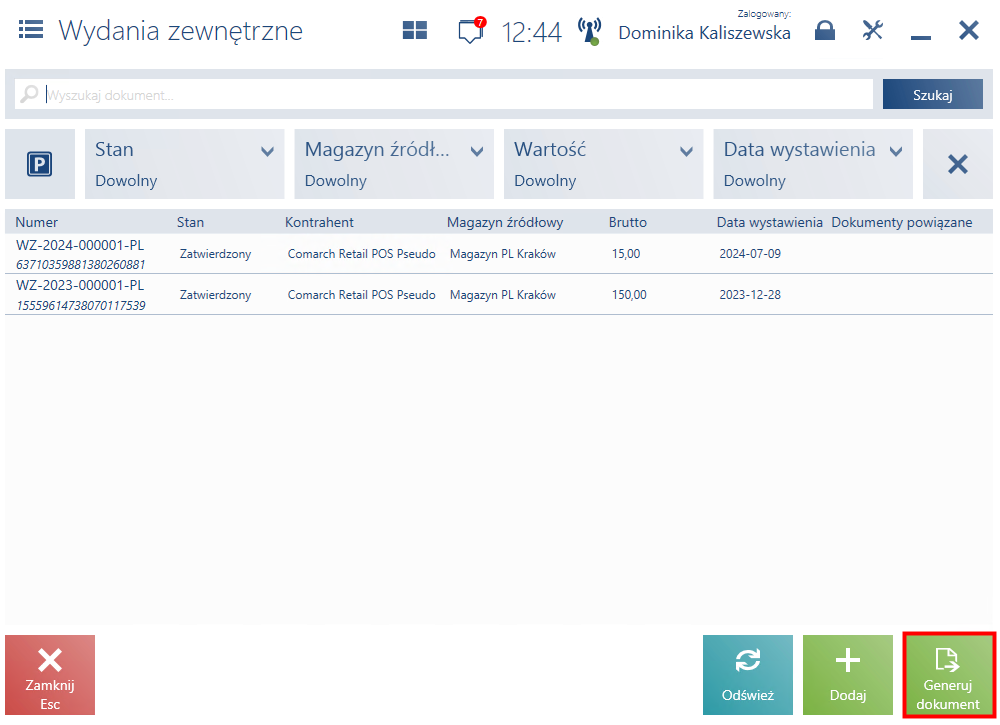Image resolution: width=1000 pixels, height=725 pixels.
Task: Expand the Stan filter dropdown
Action: (x=184, y=165)
